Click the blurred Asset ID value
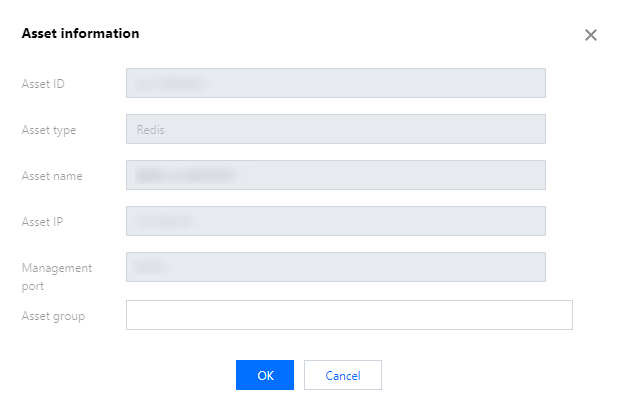This screenshot has width=617, height=410. point(170,83)
